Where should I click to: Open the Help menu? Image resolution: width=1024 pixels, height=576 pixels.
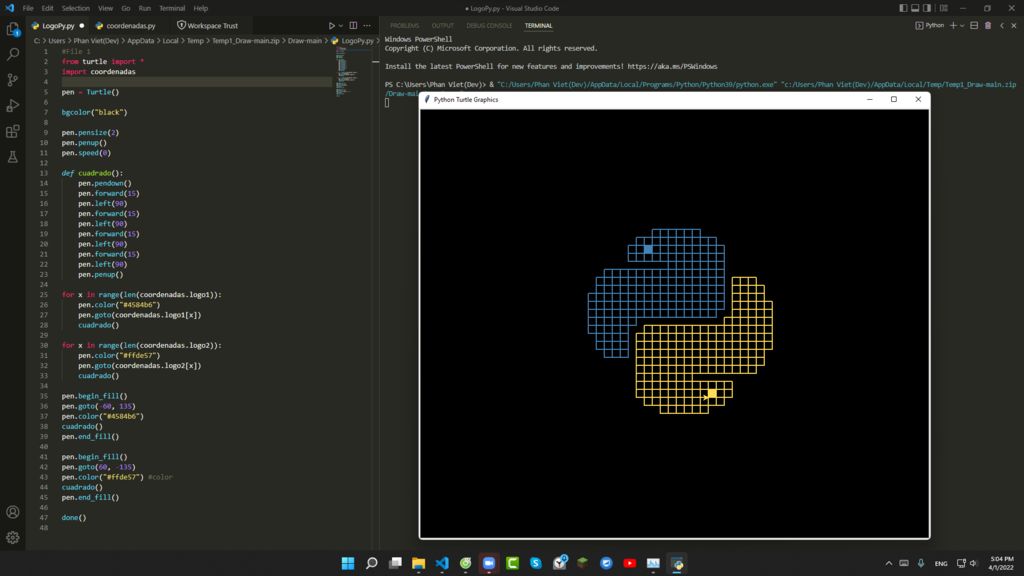200,8
